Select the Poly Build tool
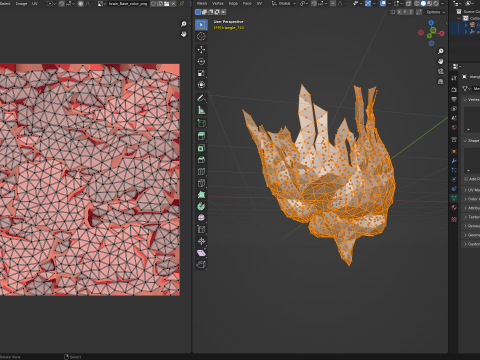480x360 pixels. (201, 195)
